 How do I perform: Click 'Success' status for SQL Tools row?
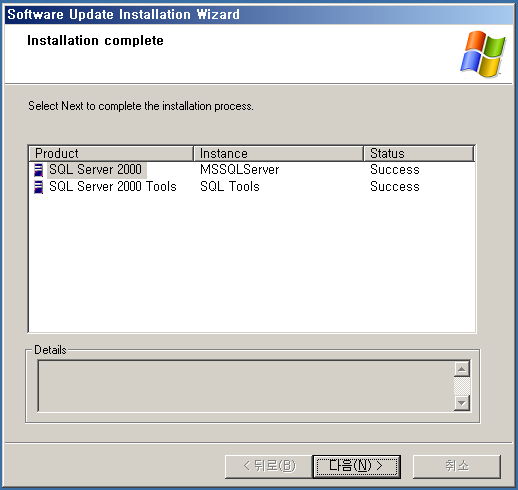tap(395, 187)
